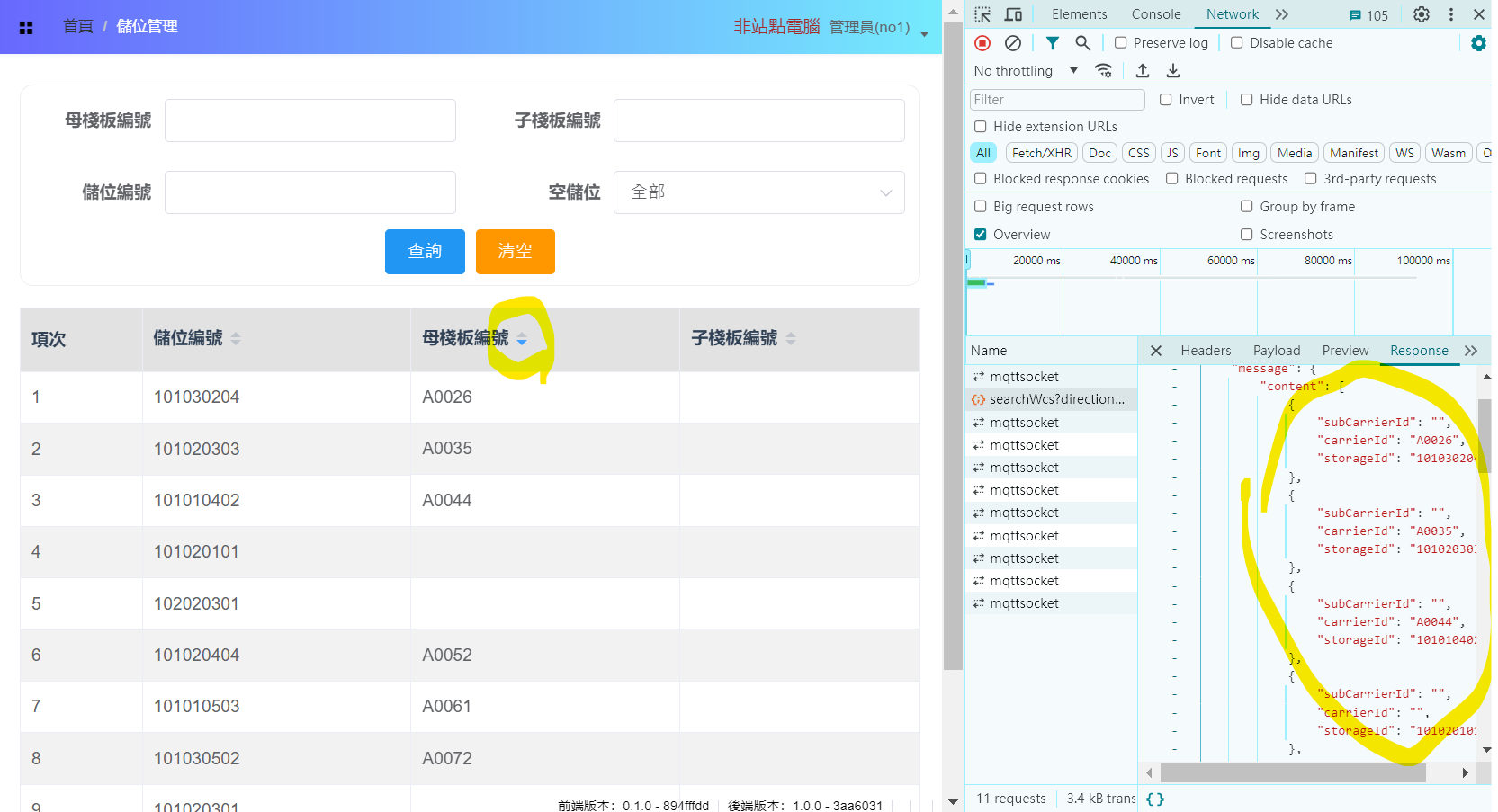Import HAR file upload icon

click(x=1143, y=71)
